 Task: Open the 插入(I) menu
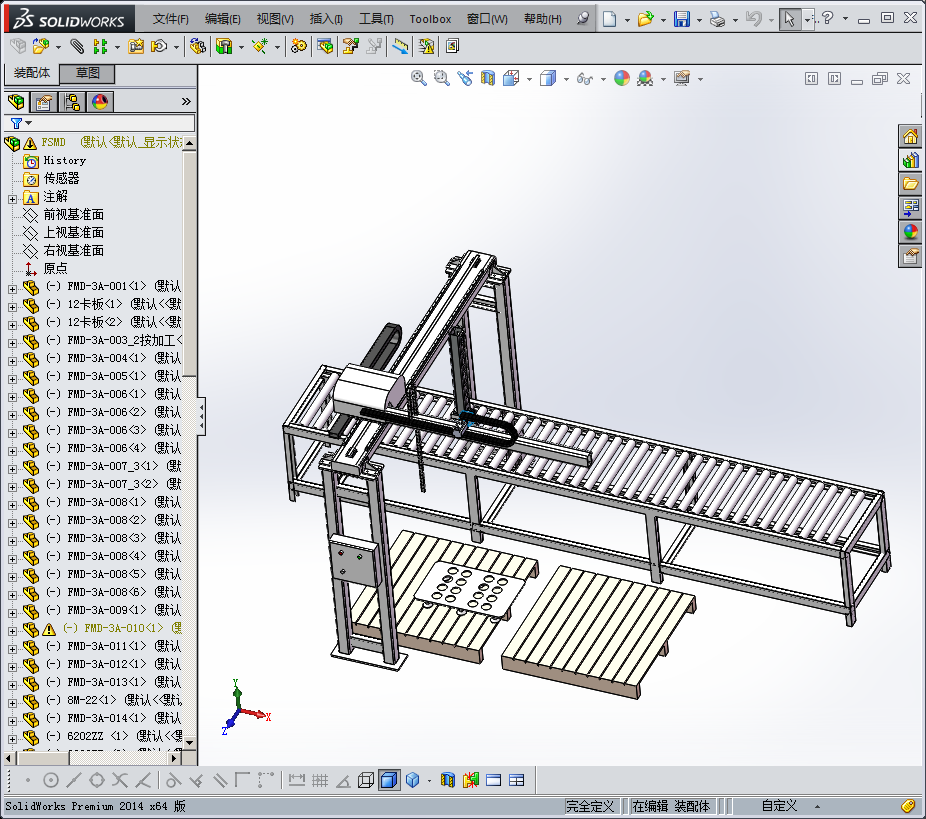[326, 19]
